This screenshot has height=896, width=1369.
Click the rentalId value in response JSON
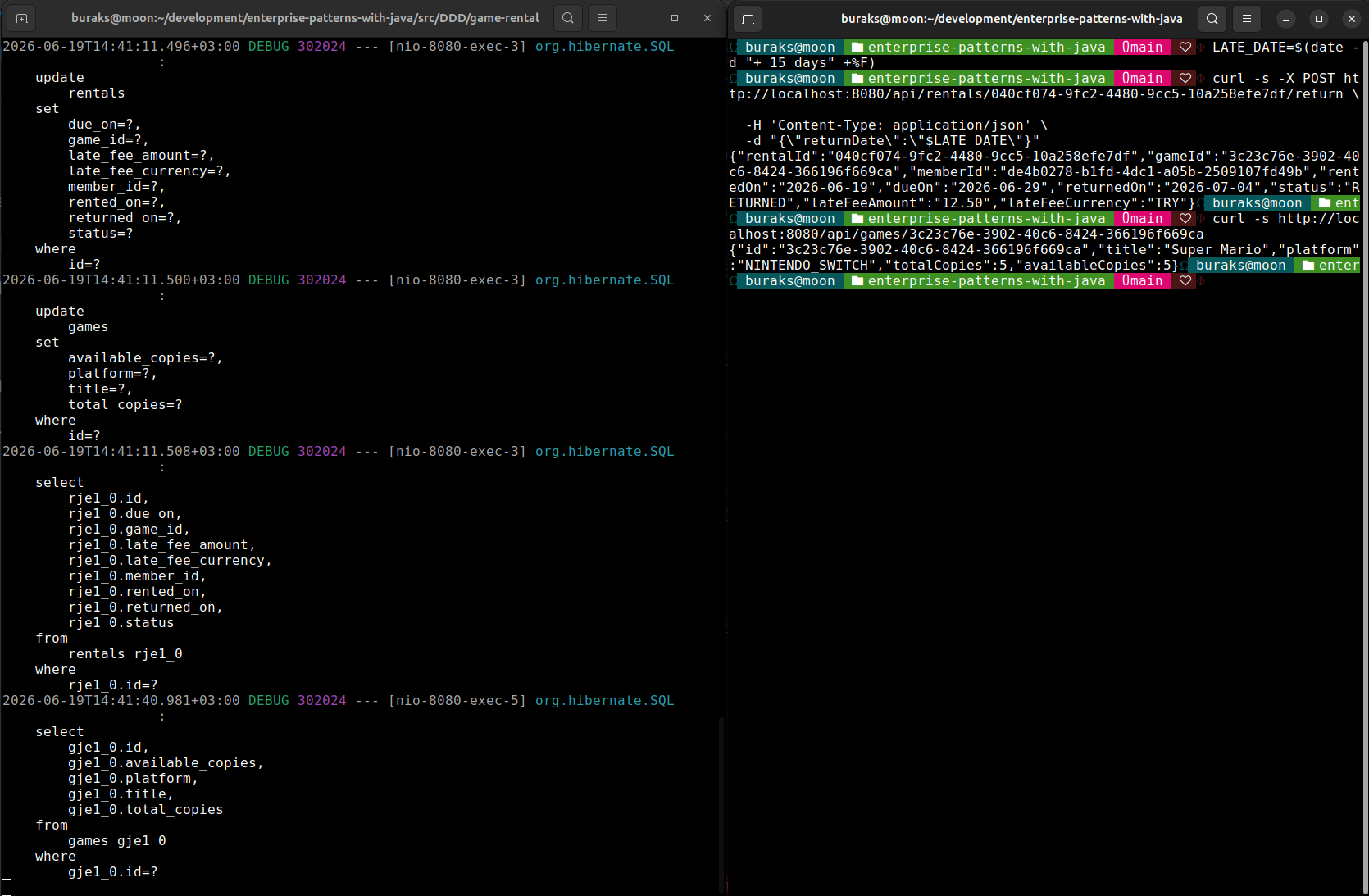[x=982, y=157]
